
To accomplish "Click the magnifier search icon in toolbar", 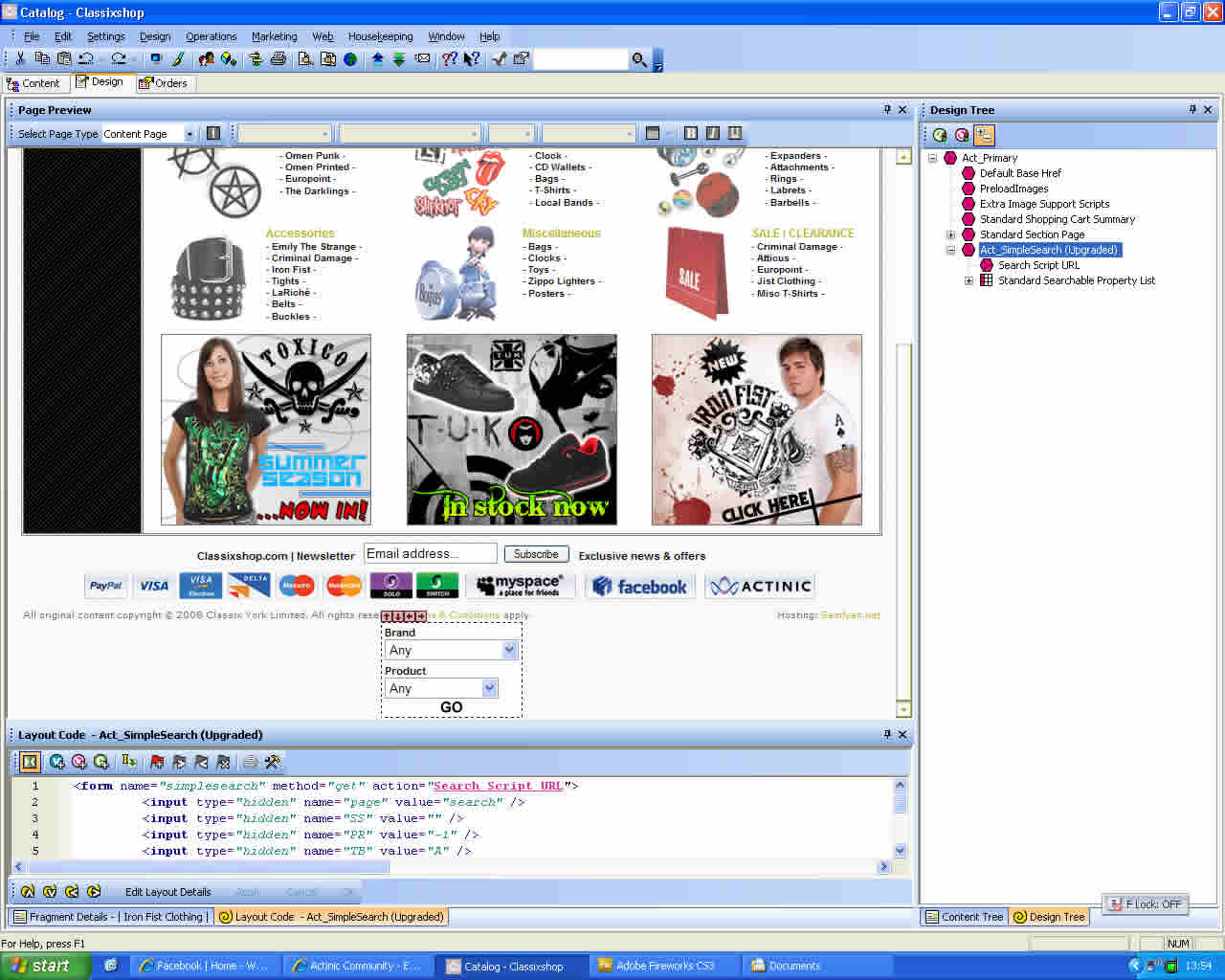I will point(639,59).
